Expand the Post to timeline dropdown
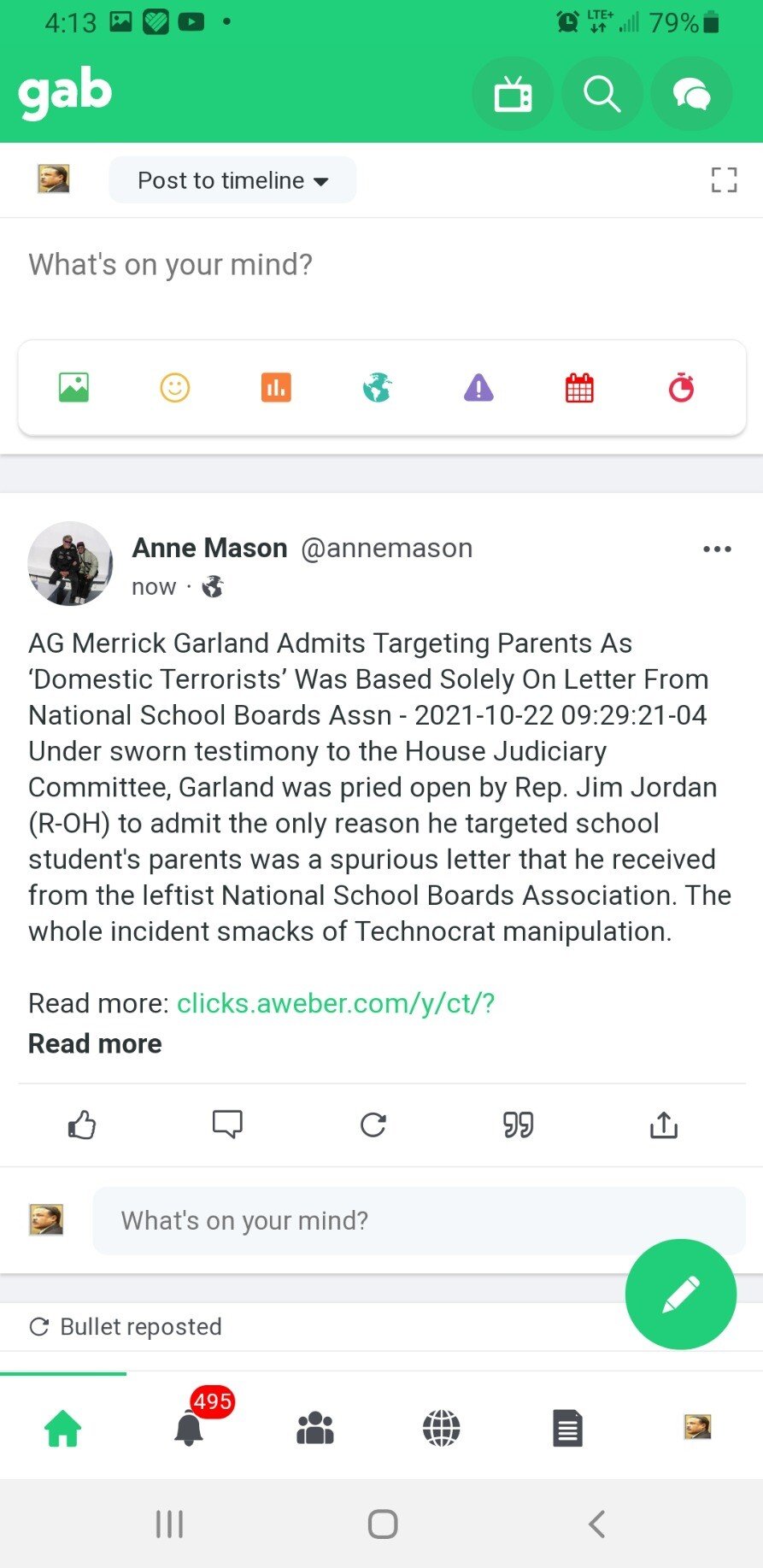 (x=232, y=180)
